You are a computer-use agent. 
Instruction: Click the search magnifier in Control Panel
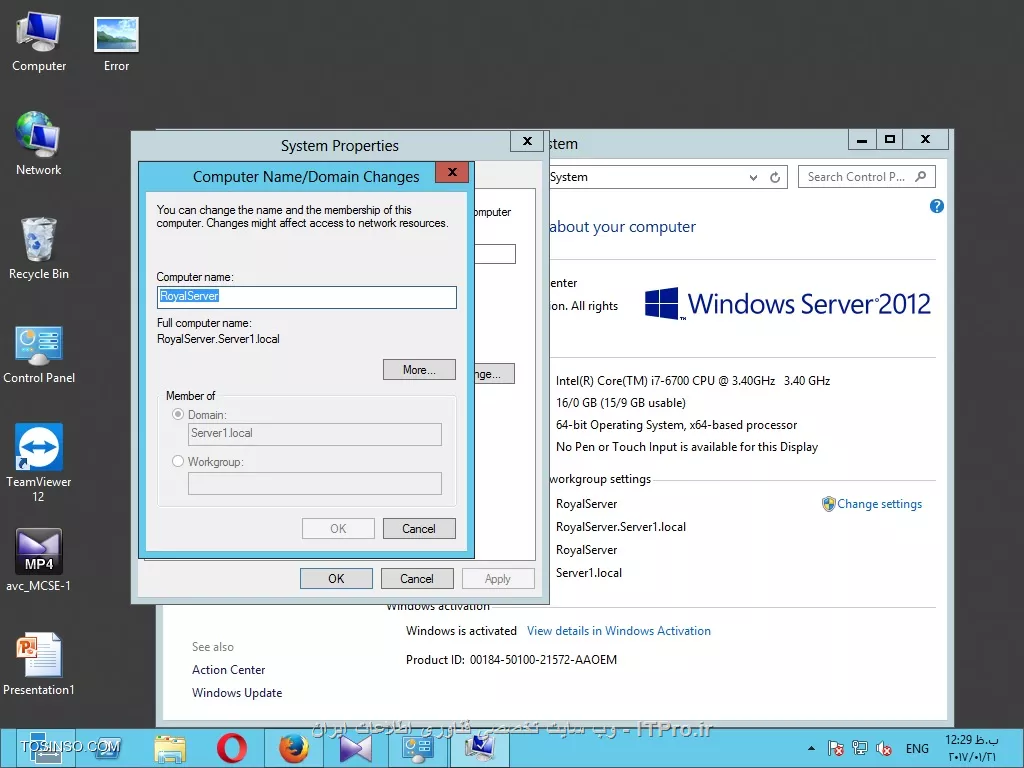click(x=921, y=176)
